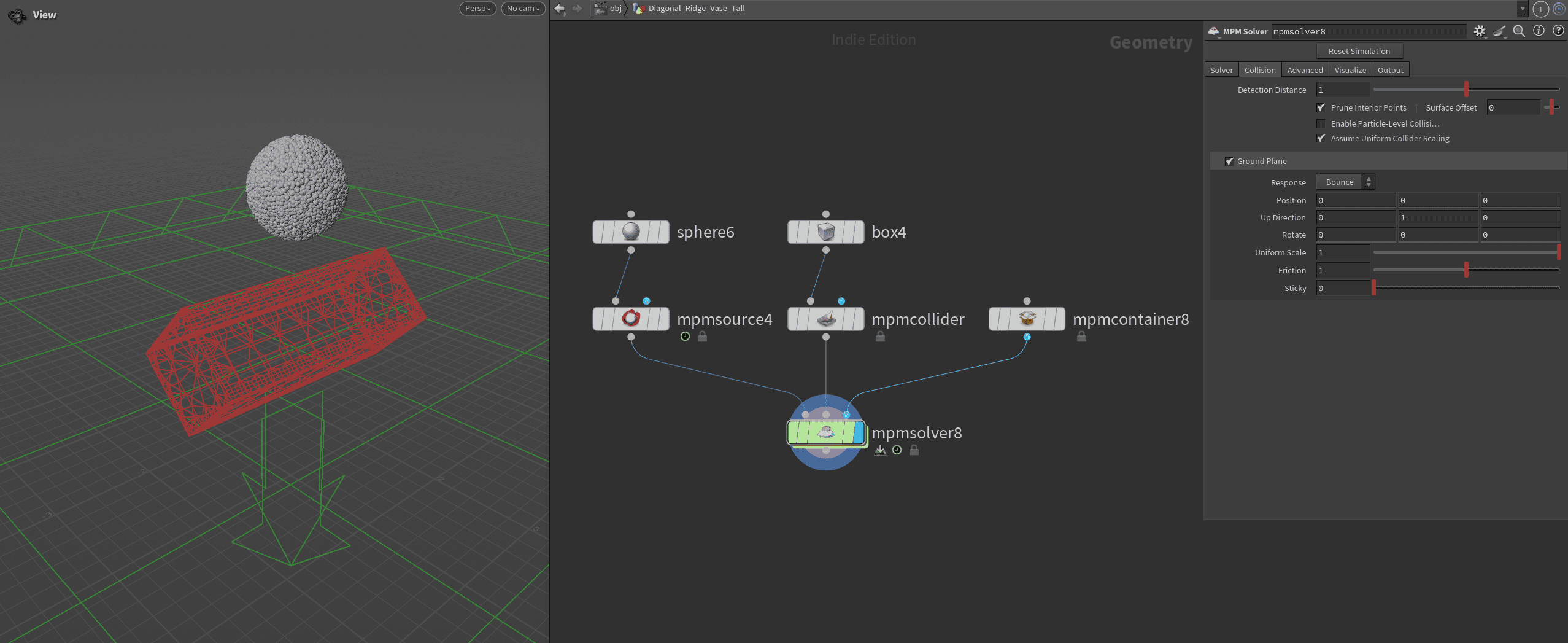The width and height of the screenshot is (1568, 643).
Task: Open the gear presets menu in the MPM Solver panel
Action: point(1479,31)
